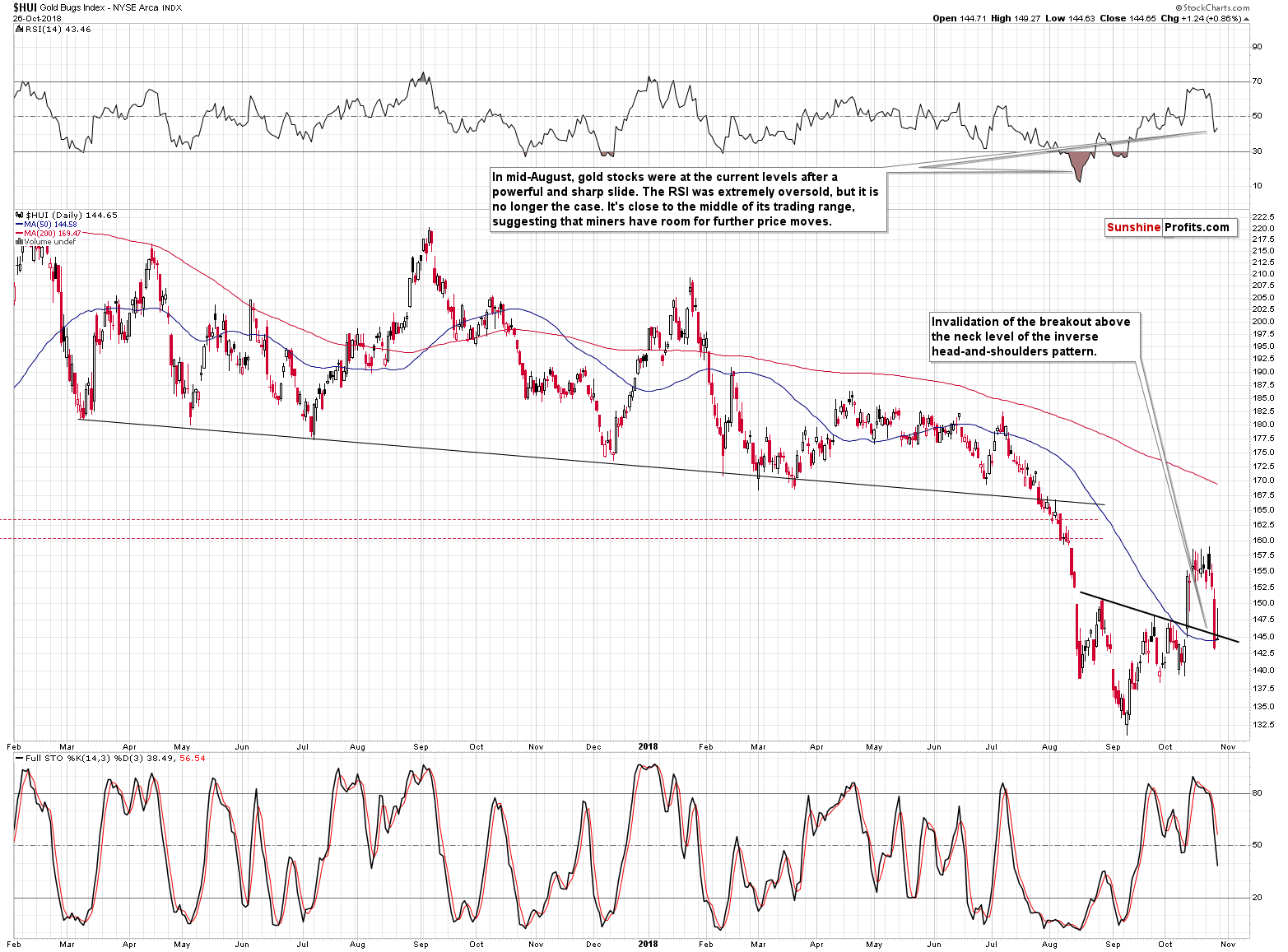Click the candlestick icon beside $HUI (Daily)
The width and height of the screenshot is (1288, 952).
pos(19,215)
